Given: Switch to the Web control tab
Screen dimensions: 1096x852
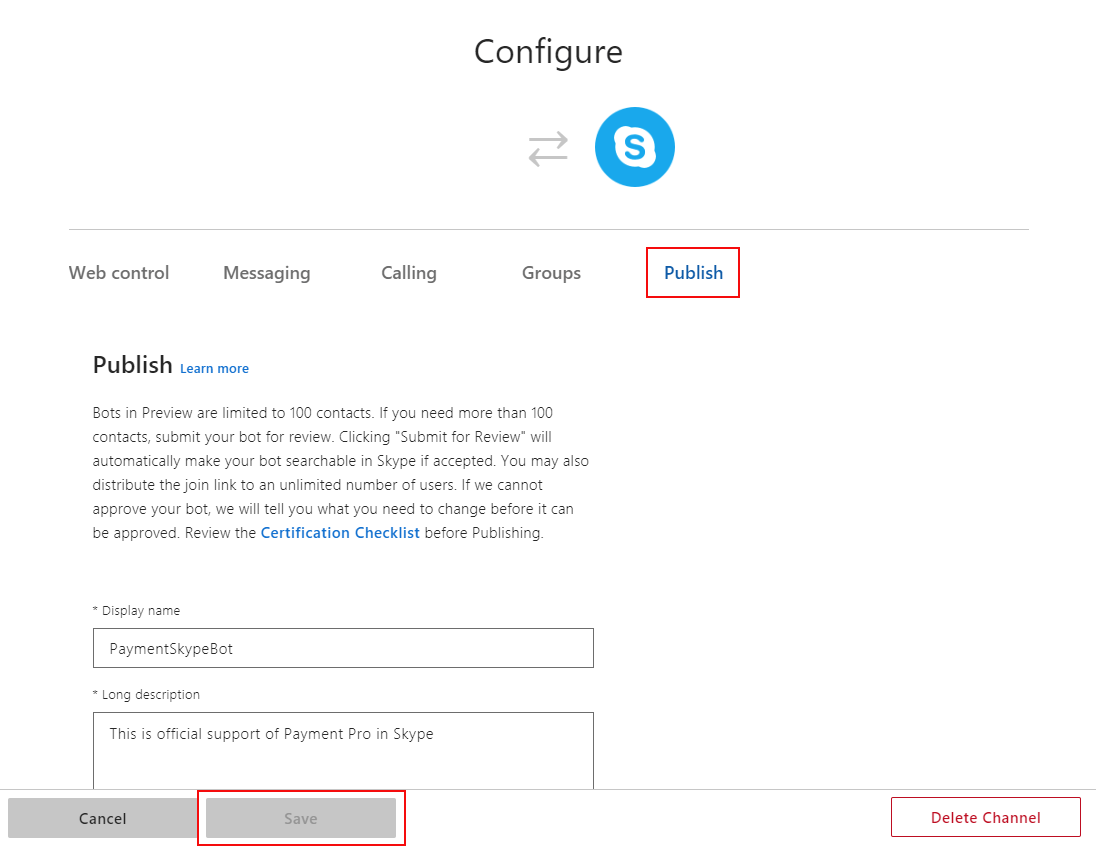Looking at the screenshot, I should pyautogui.click(x=119, y=273).
